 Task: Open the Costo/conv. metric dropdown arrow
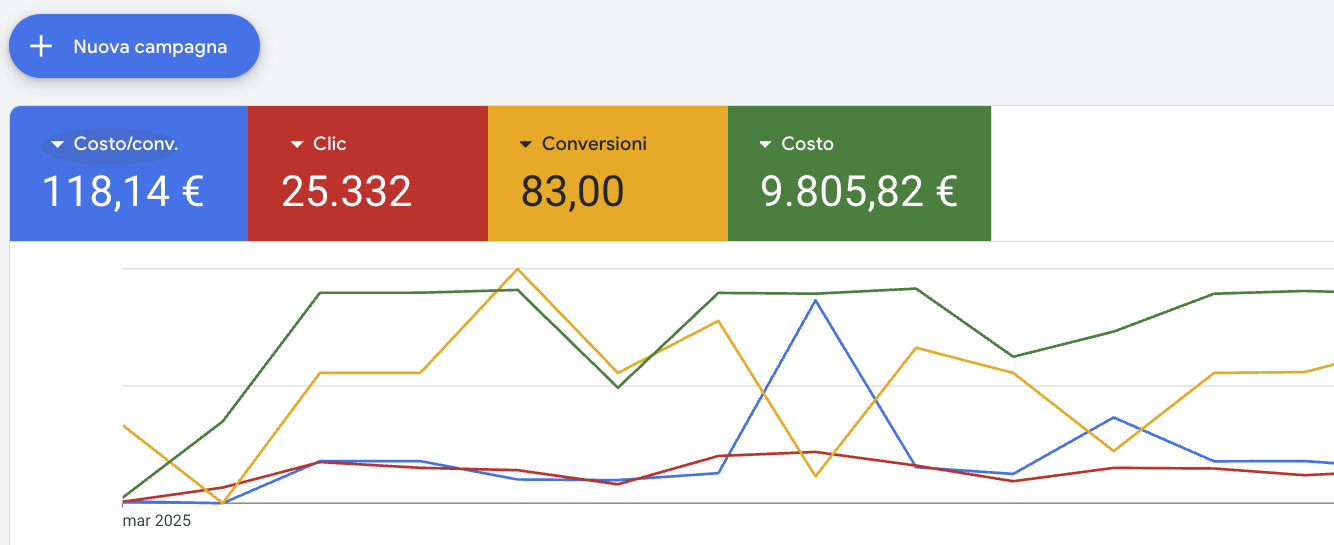[x=58, y=145]
